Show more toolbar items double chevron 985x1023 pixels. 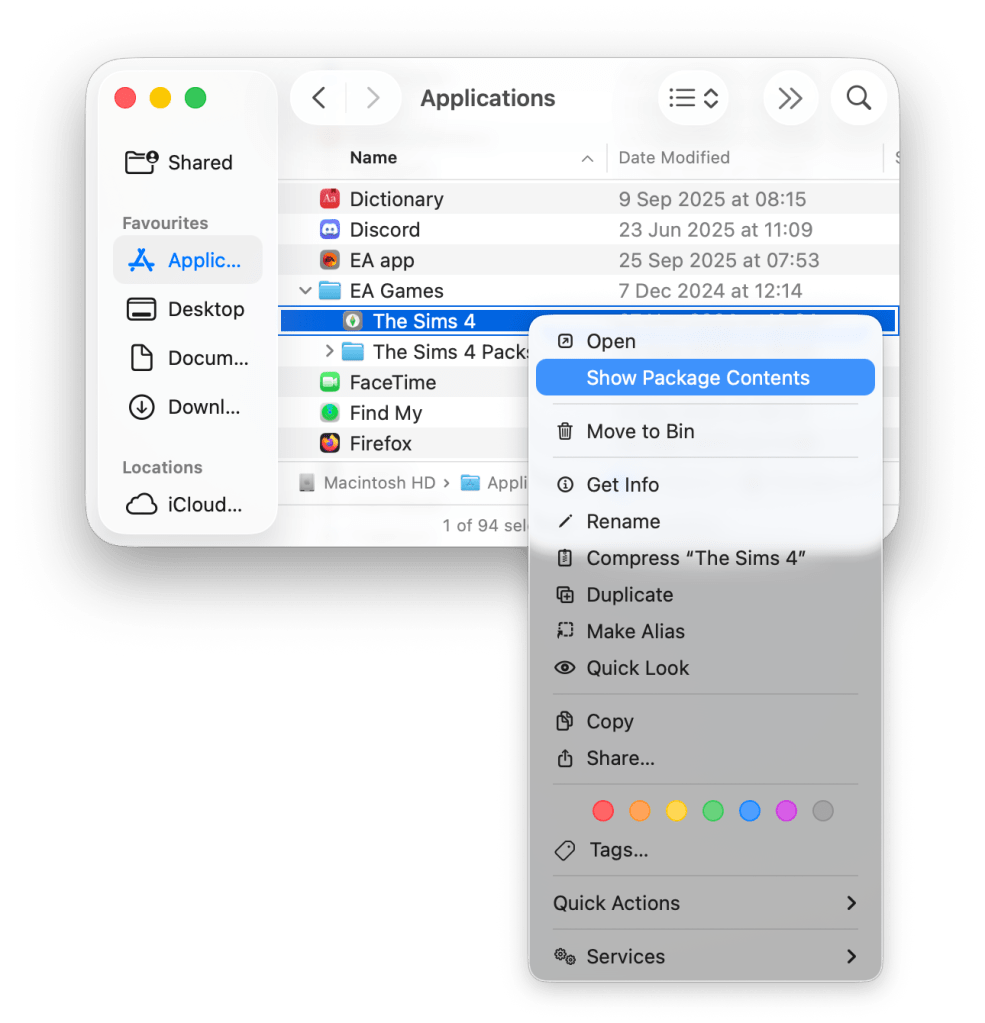(790, 98)
